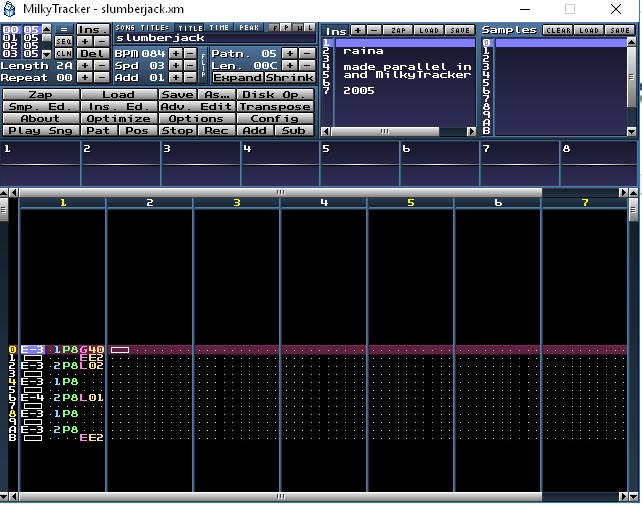Click the SEQ order list button

[x=63, y=41]
